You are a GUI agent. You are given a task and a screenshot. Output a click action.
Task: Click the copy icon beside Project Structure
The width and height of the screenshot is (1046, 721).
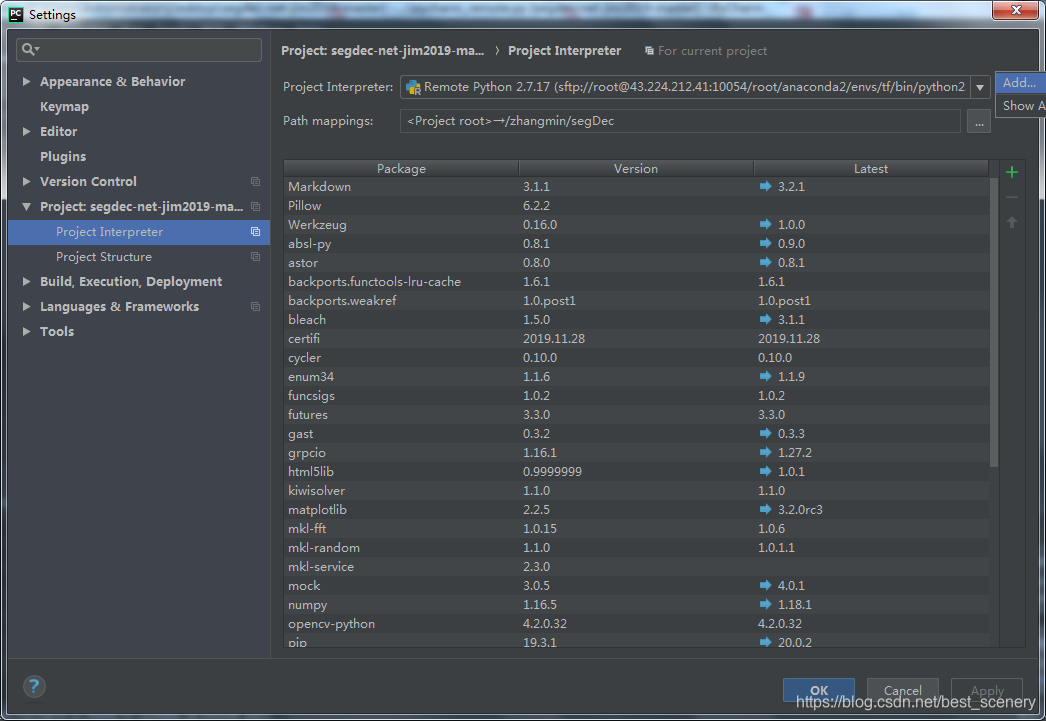pos(255,257)
